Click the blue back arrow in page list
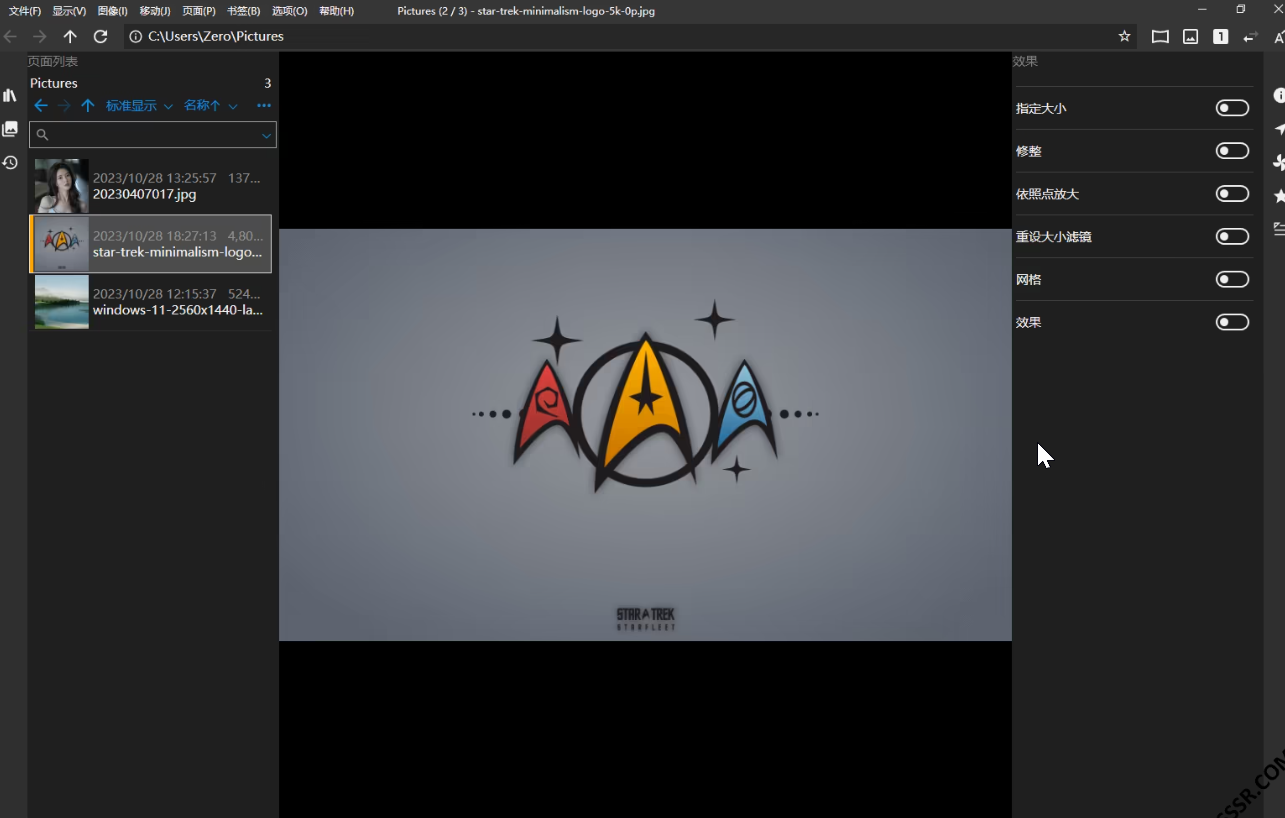 [41, 106]
